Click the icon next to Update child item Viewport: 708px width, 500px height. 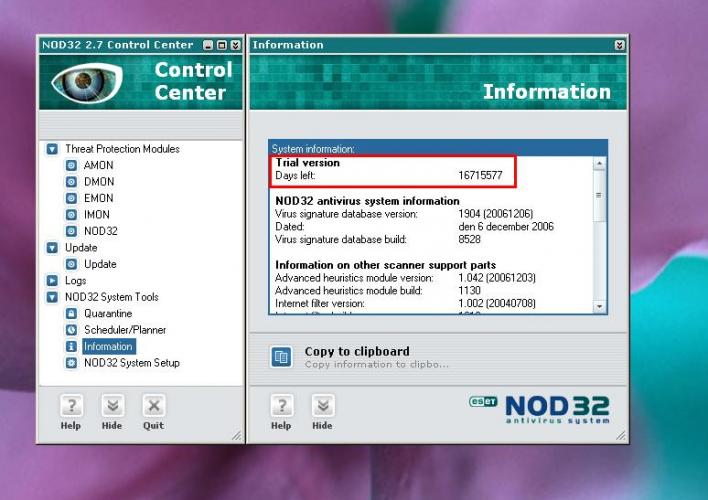click(x=71, y=264)
